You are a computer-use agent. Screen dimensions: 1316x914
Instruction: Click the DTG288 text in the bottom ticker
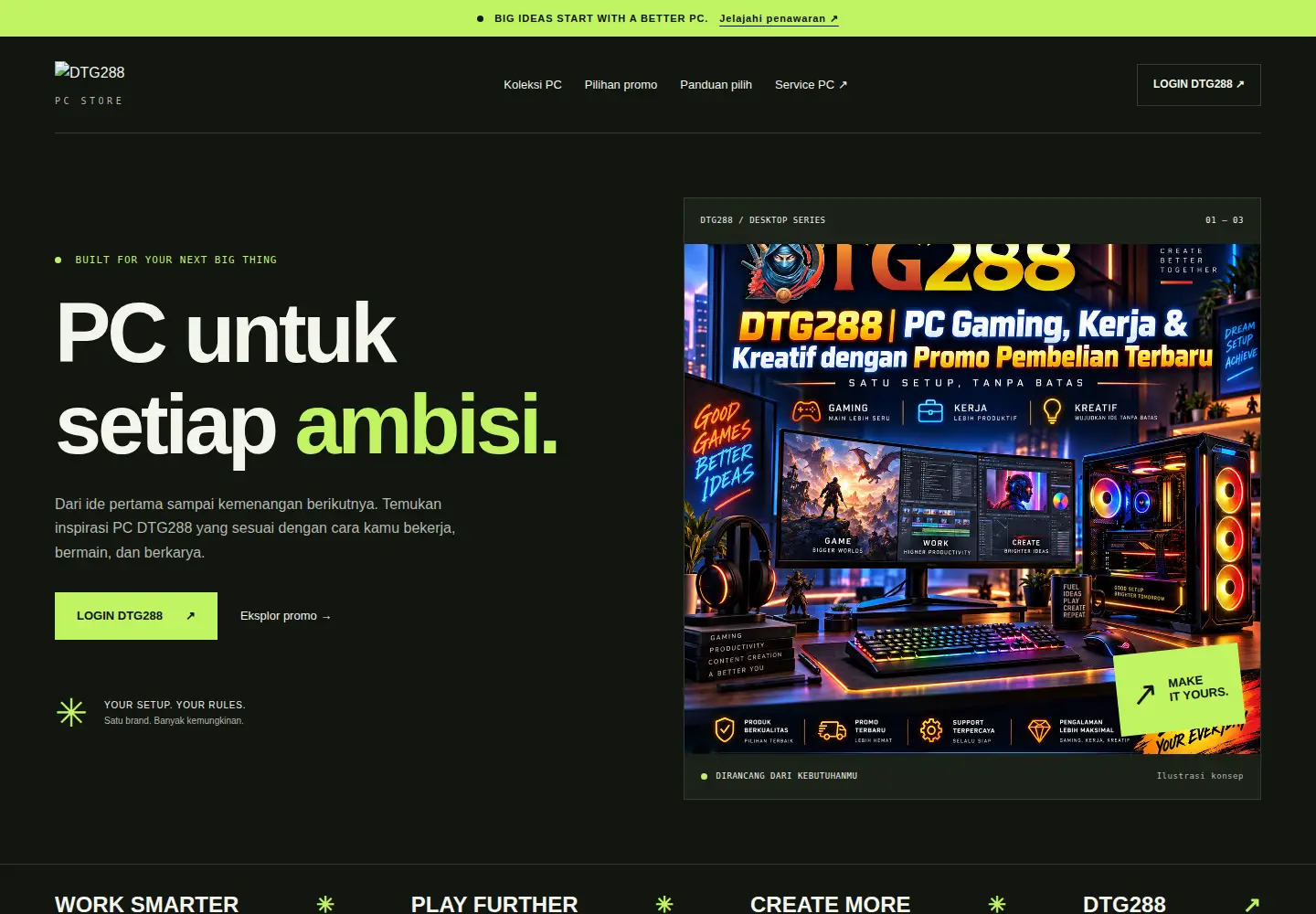[1124, 904]
